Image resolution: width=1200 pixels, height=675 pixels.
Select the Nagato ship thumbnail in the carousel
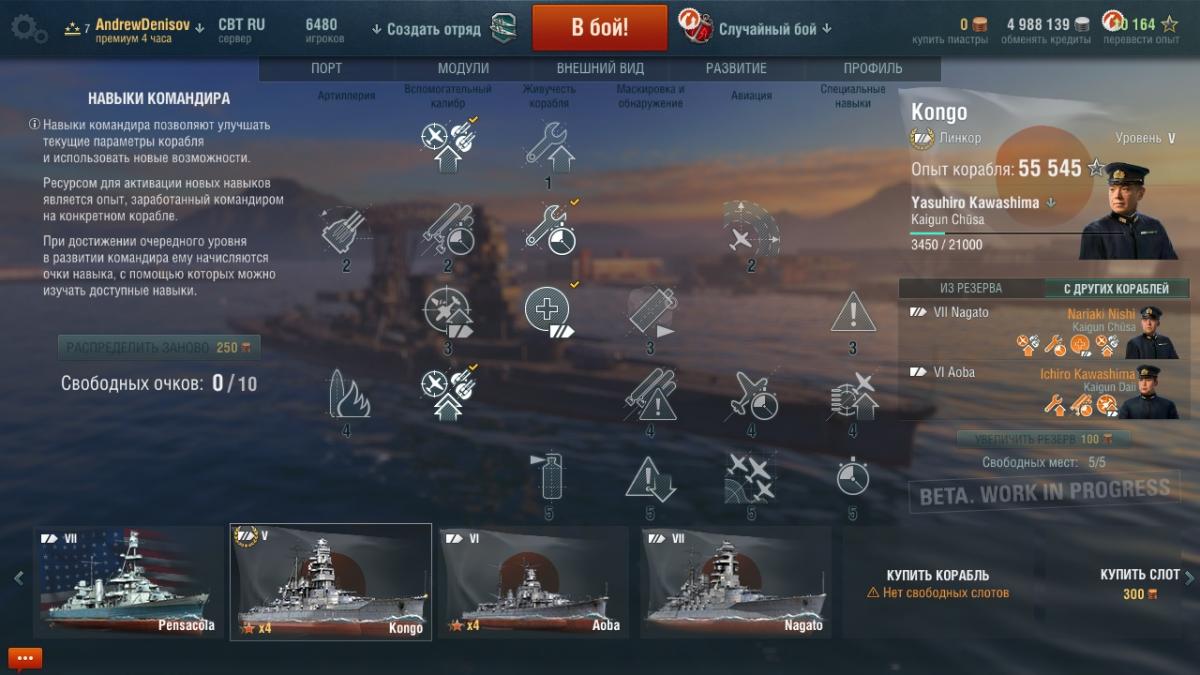click(x=736, y=580)
